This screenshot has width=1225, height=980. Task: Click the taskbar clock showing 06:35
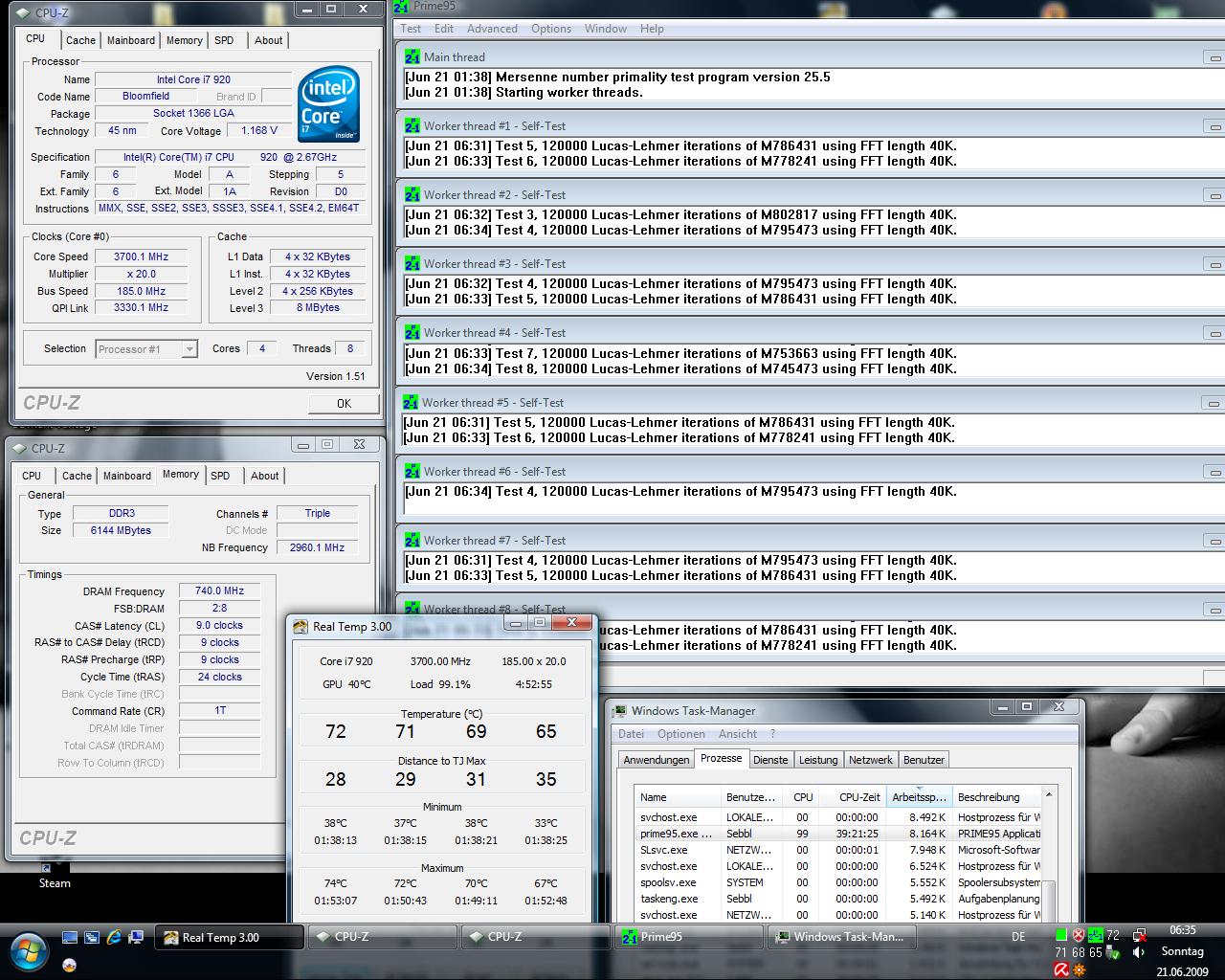coord(1183,929)
